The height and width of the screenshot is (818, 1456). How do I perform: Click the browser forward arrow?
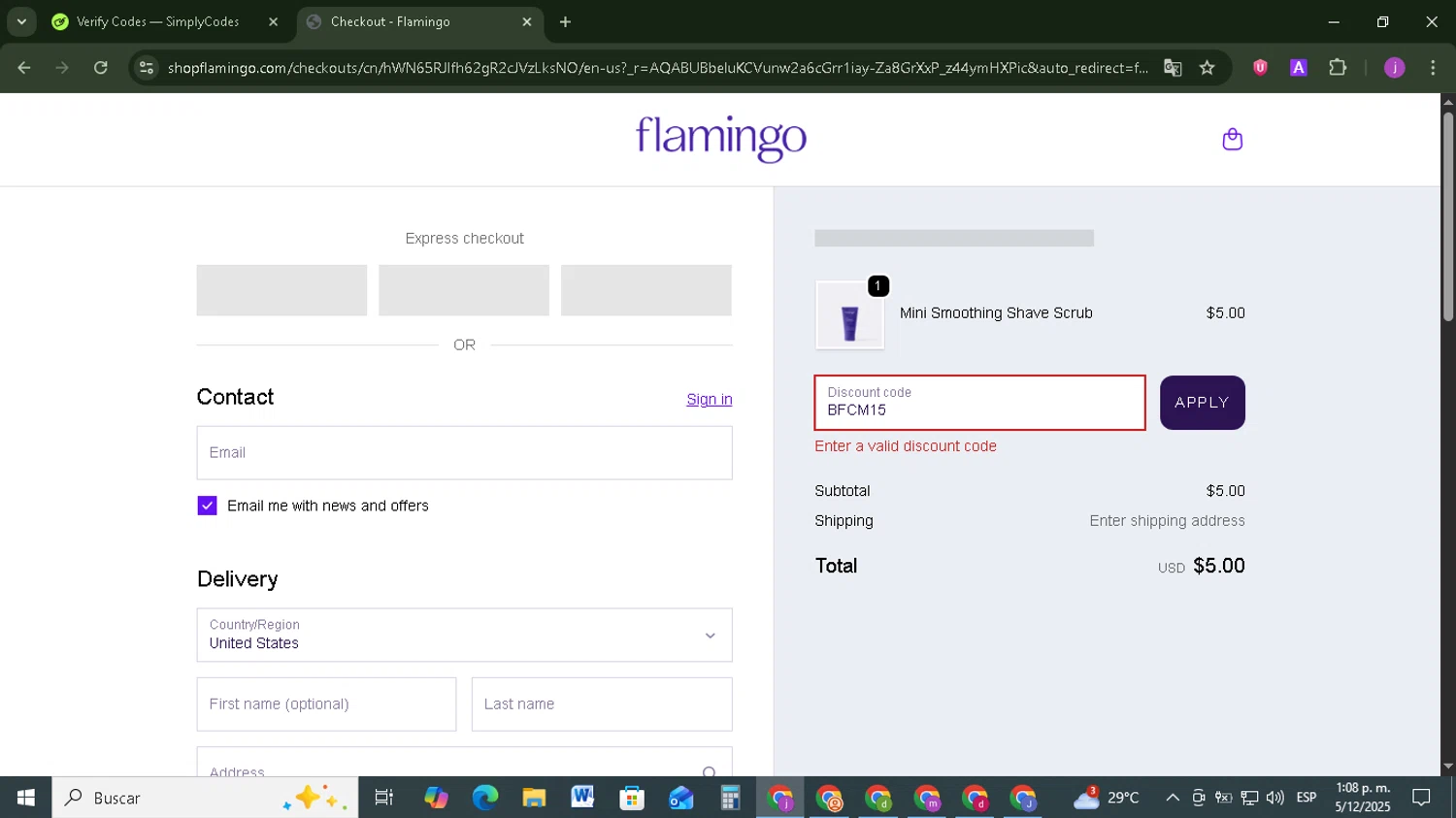point(62,68)
